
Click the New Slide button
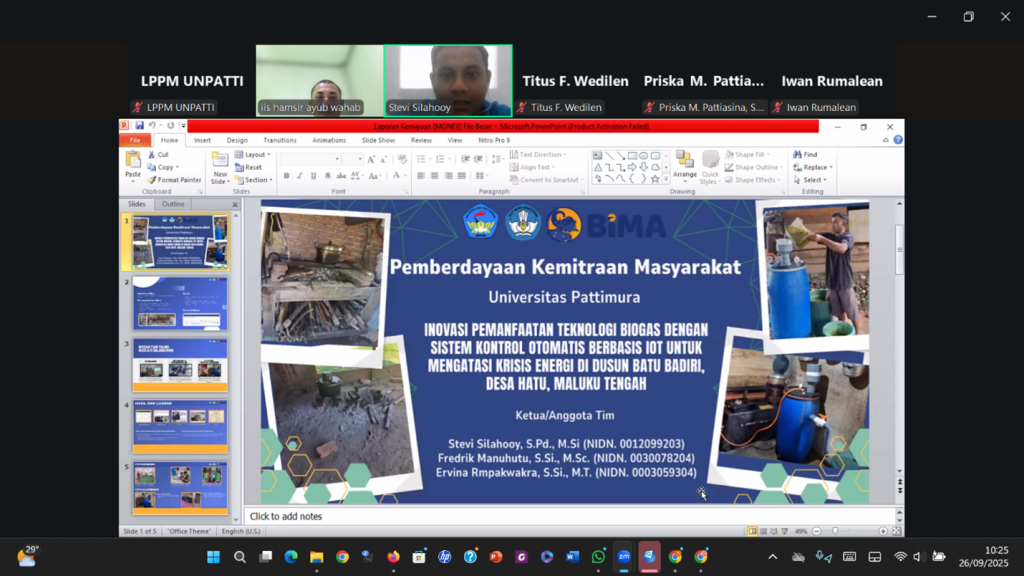point(220,166)
